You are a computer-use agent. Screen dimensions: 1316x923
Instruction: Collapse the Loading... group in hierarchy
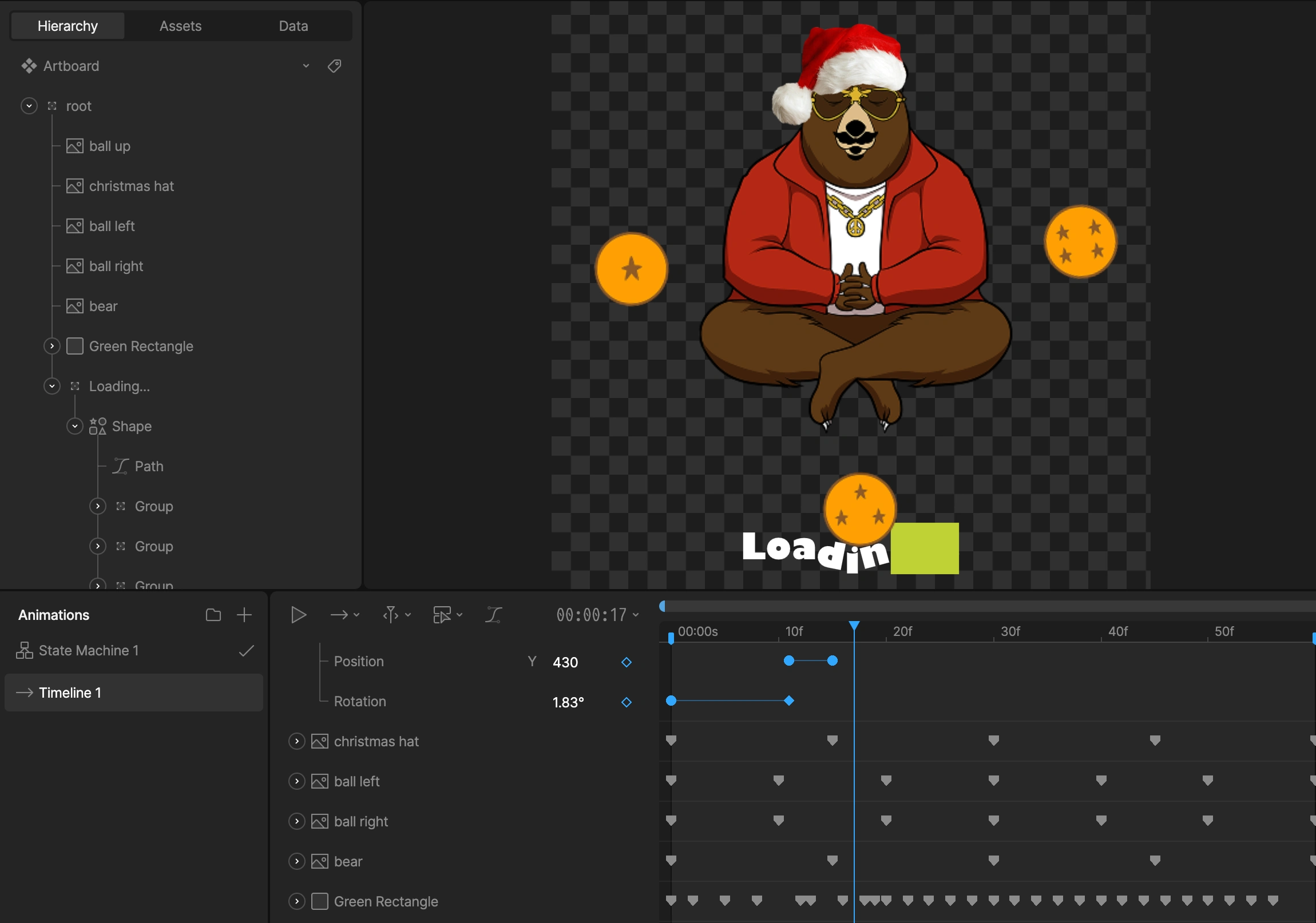point(51,386)
